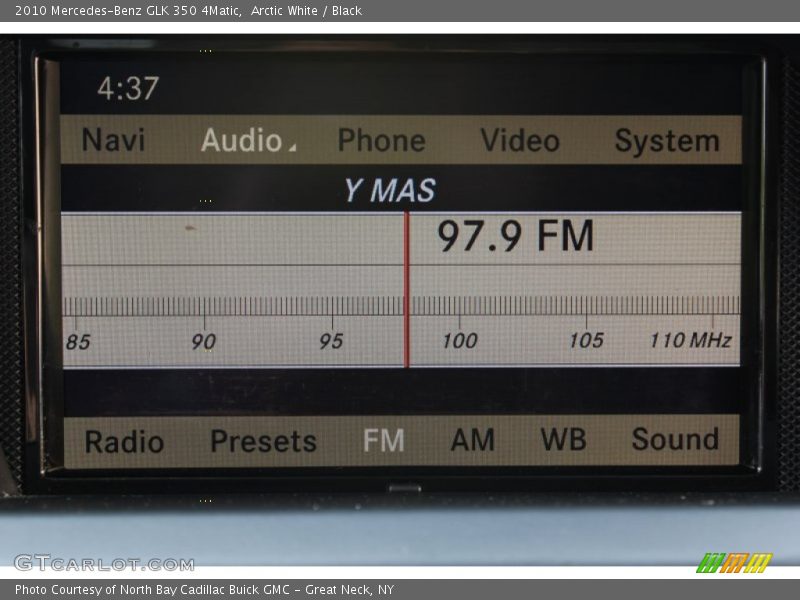Click the red tuner frequency marker

[407, 290]
